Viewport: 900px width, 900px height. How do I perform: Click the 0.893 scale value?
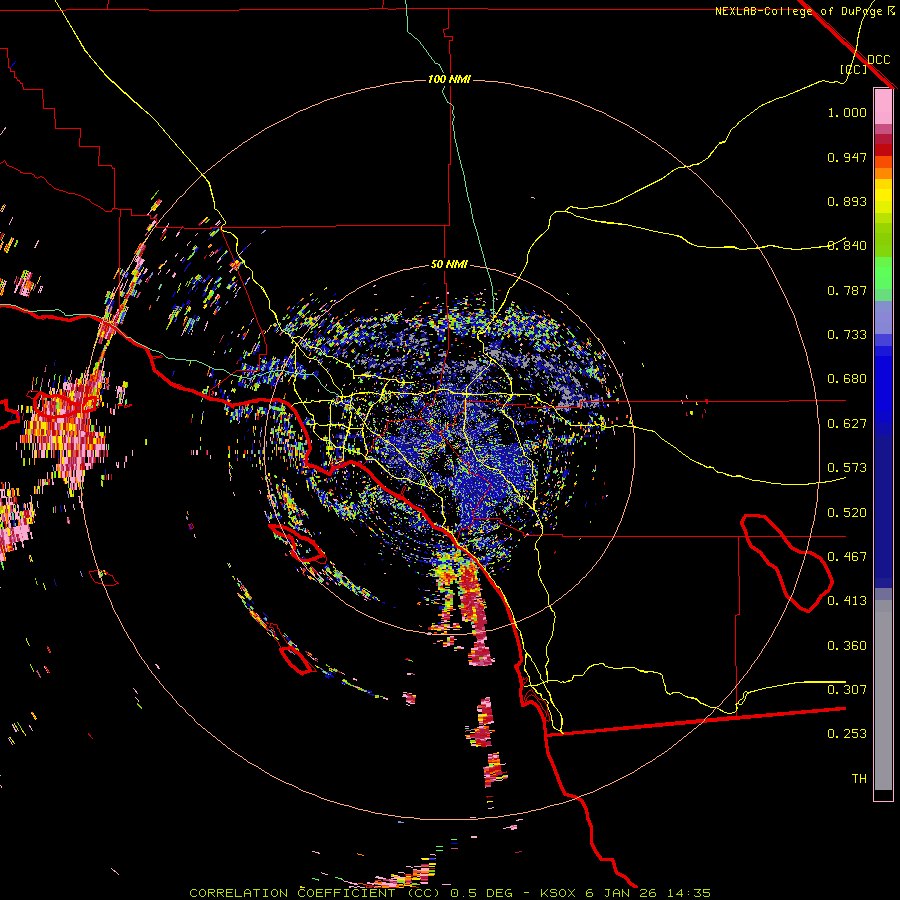[847, 201]
